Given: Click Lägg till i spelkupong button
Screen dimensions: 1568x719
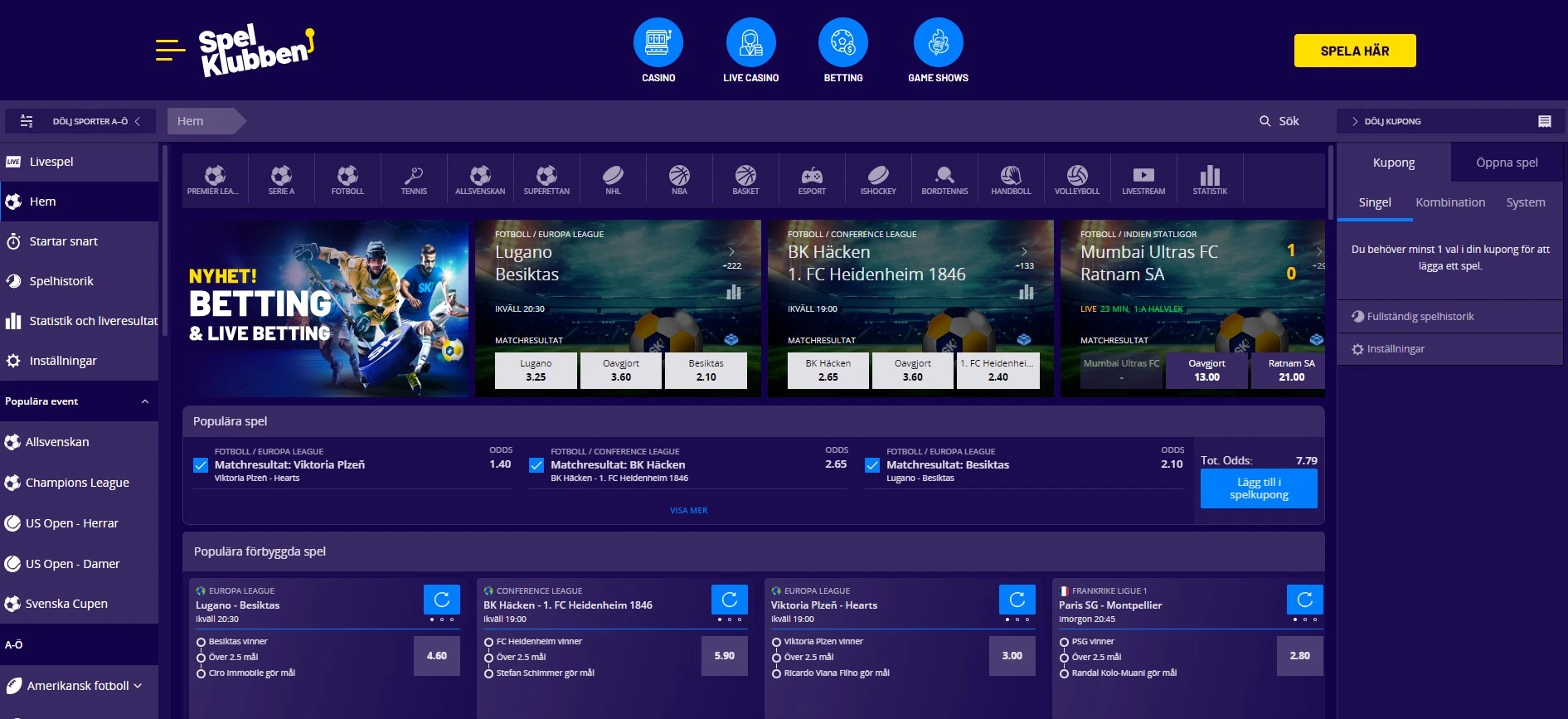Looking at the screenshot, I should pyautogui.click(x=1258, y=488).
